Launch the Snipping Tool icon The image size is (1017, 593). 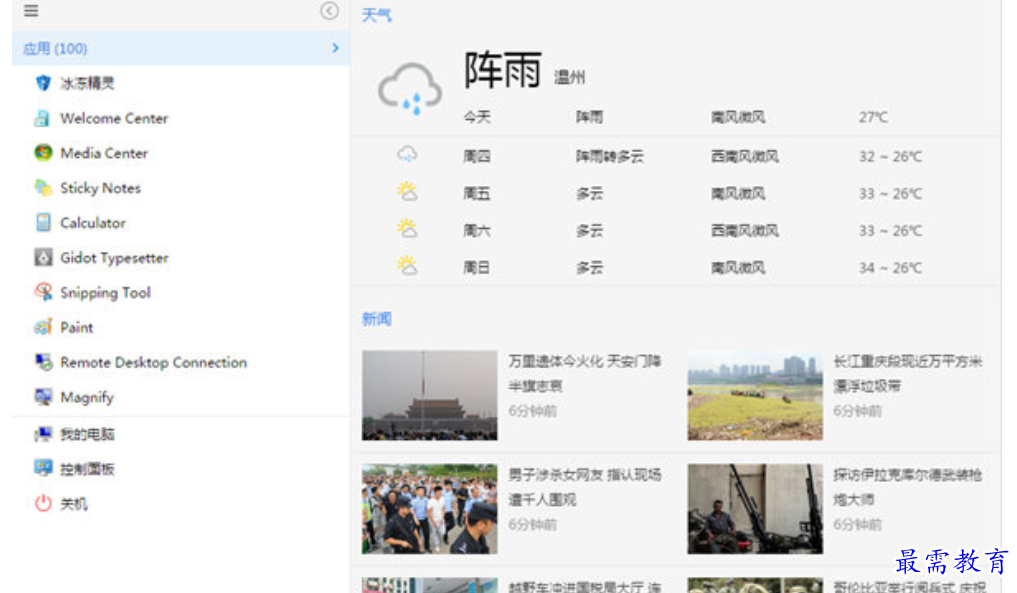43,293
